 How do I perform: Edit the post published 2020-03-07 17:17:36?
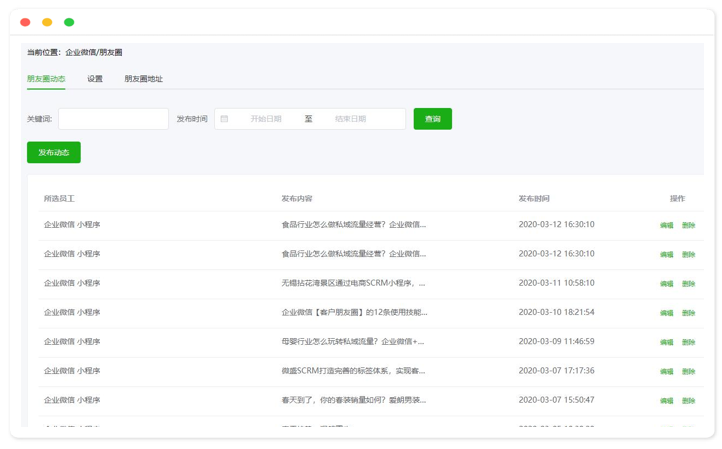(666, 371)
